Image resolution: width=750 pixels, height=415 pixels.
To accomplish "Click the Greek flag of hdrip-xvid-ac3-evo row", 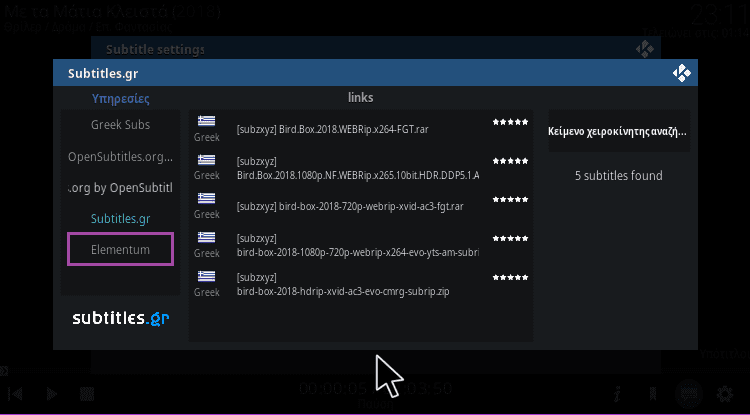I will coord(207,276).
